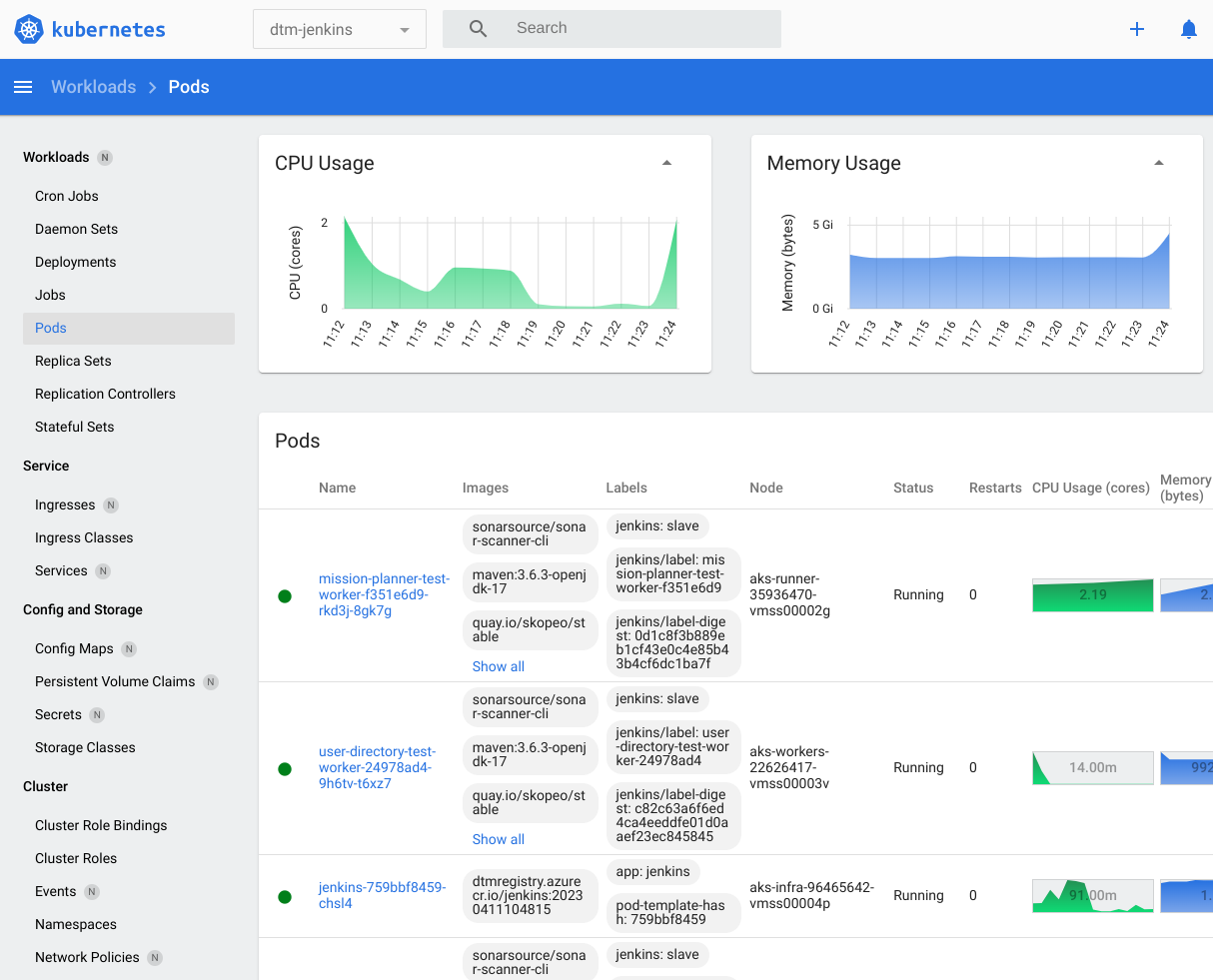Open Events in sidebar
The width and height of the screenshot is (1213, 980).
click(55, 891)
